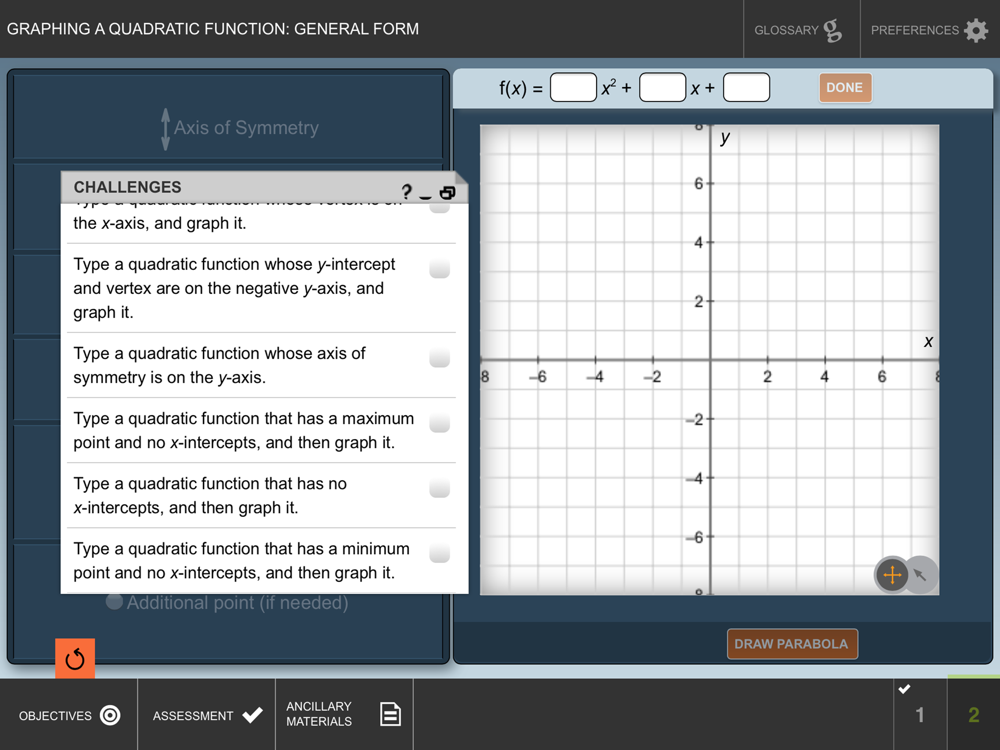Switch to page 2 tab
Viewport: 1000px width, 750px height.
click(973, 714)
